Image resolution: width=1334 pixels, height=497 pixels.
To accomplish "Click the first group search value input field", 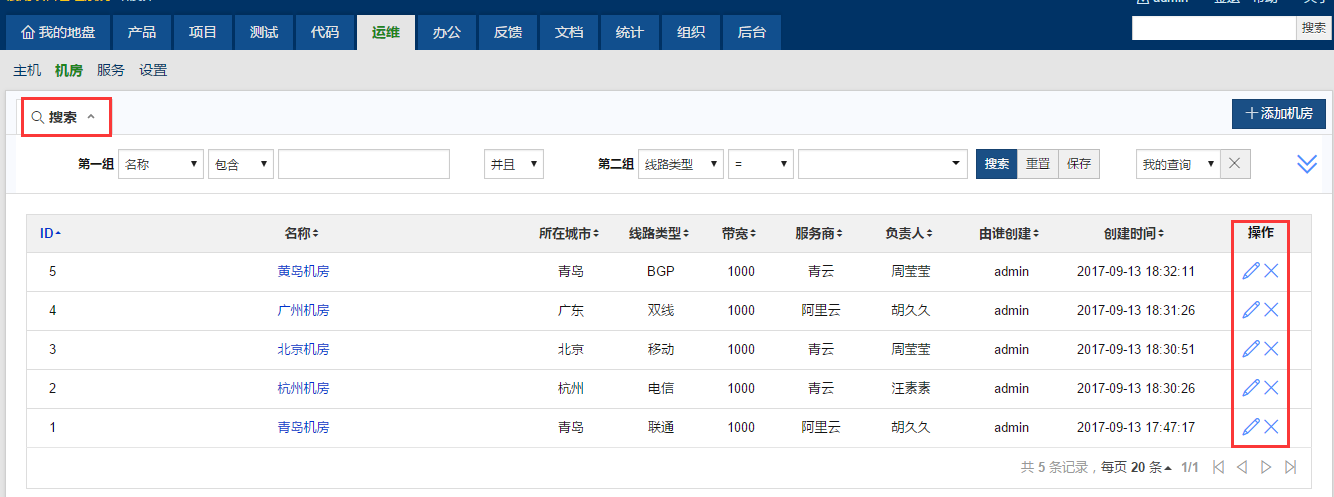I will (x=364, y=164).
